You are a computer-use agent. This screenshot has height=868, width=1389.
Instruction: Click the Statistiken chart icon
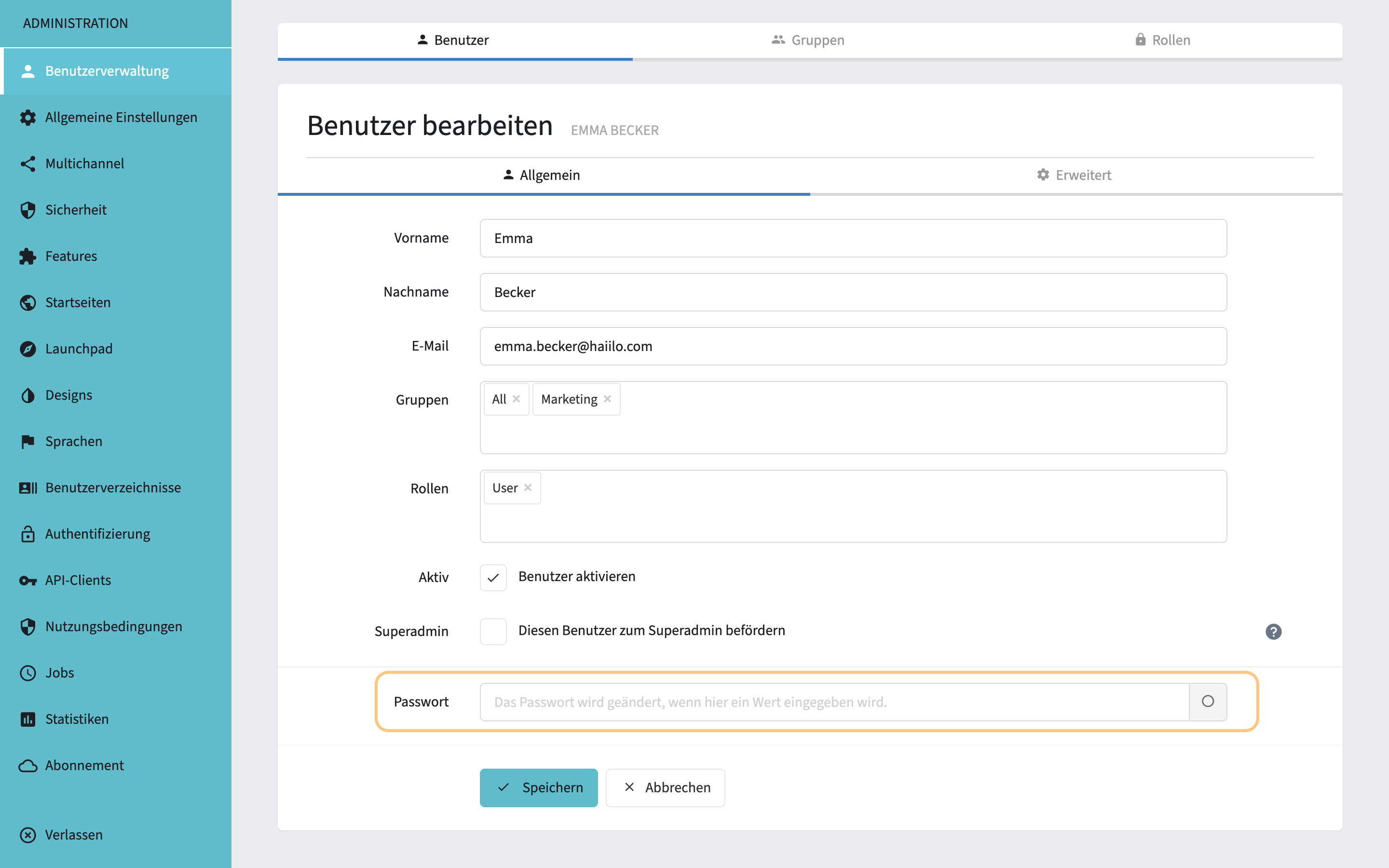(27, 719)
